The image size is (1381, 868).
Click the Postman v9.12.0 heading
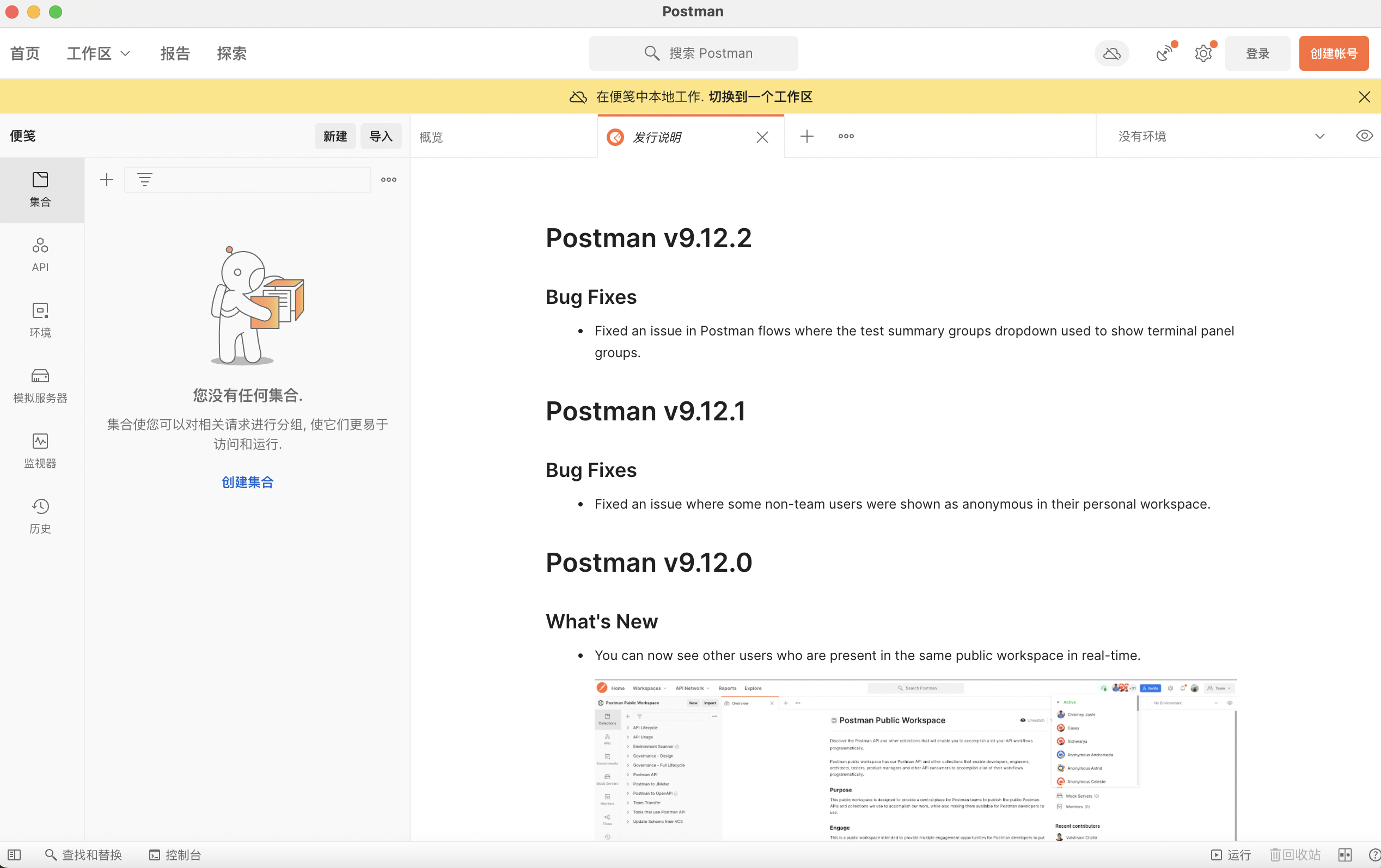point(649,563)
